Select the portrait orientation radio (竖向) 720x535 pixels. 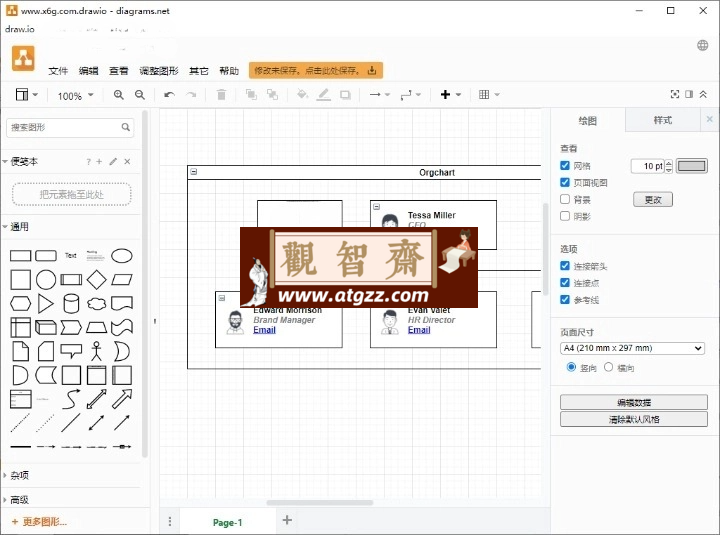[x=571, y=367]
